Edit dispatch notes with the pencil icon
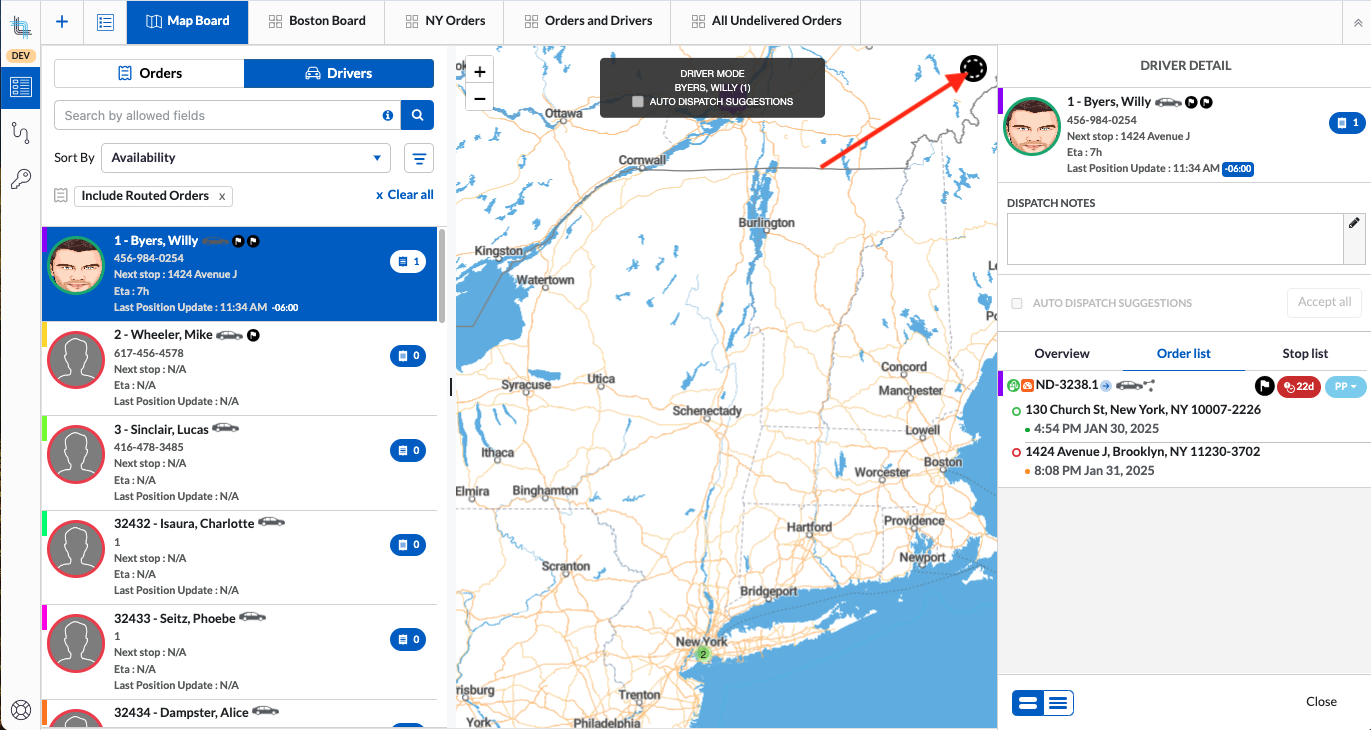Image resolution: width=1371 pixels, height=730 pixels. tap(1354, 223)
